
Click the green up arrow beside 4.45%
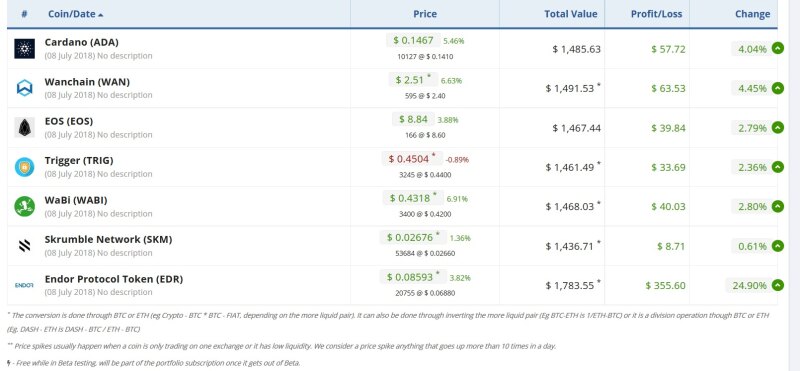[778, 88]
